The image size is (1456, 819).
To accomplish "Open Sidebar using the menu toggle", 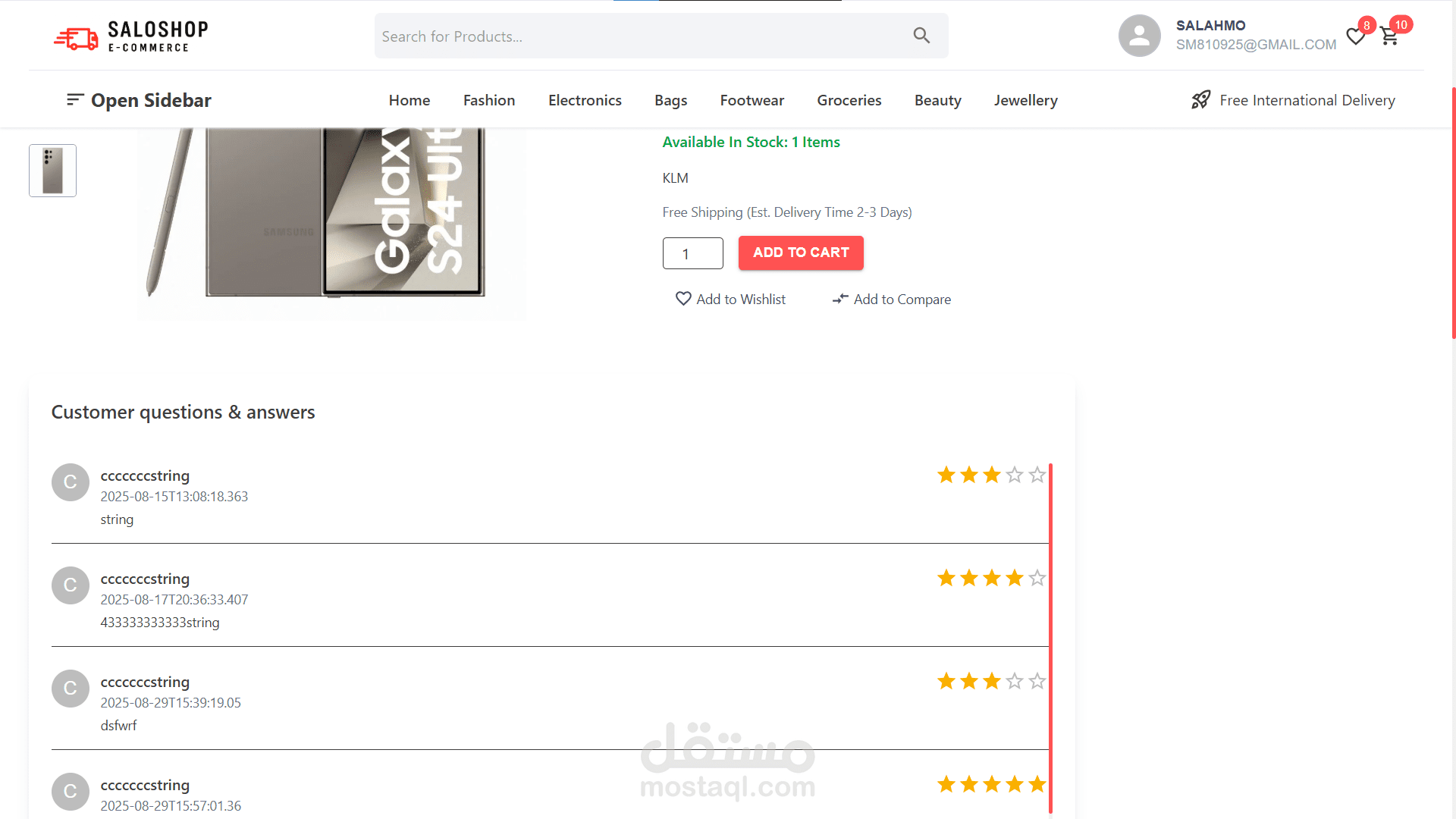I will (74, 100).
